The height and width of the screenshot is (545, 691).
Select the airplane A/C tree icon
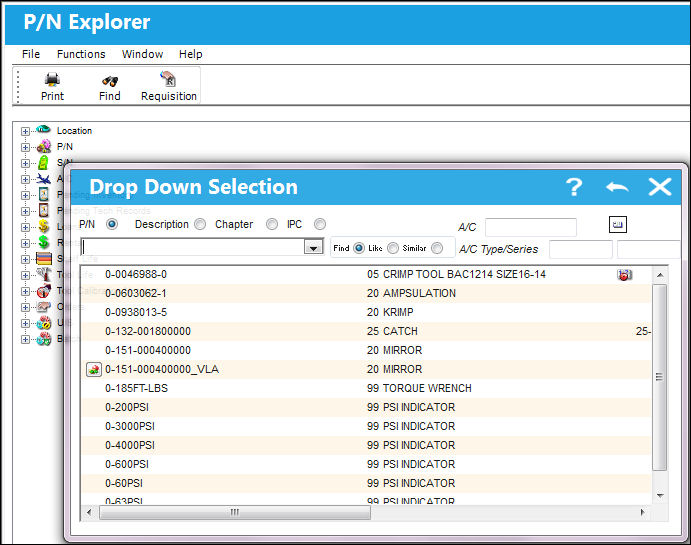[x=43, y=178]
